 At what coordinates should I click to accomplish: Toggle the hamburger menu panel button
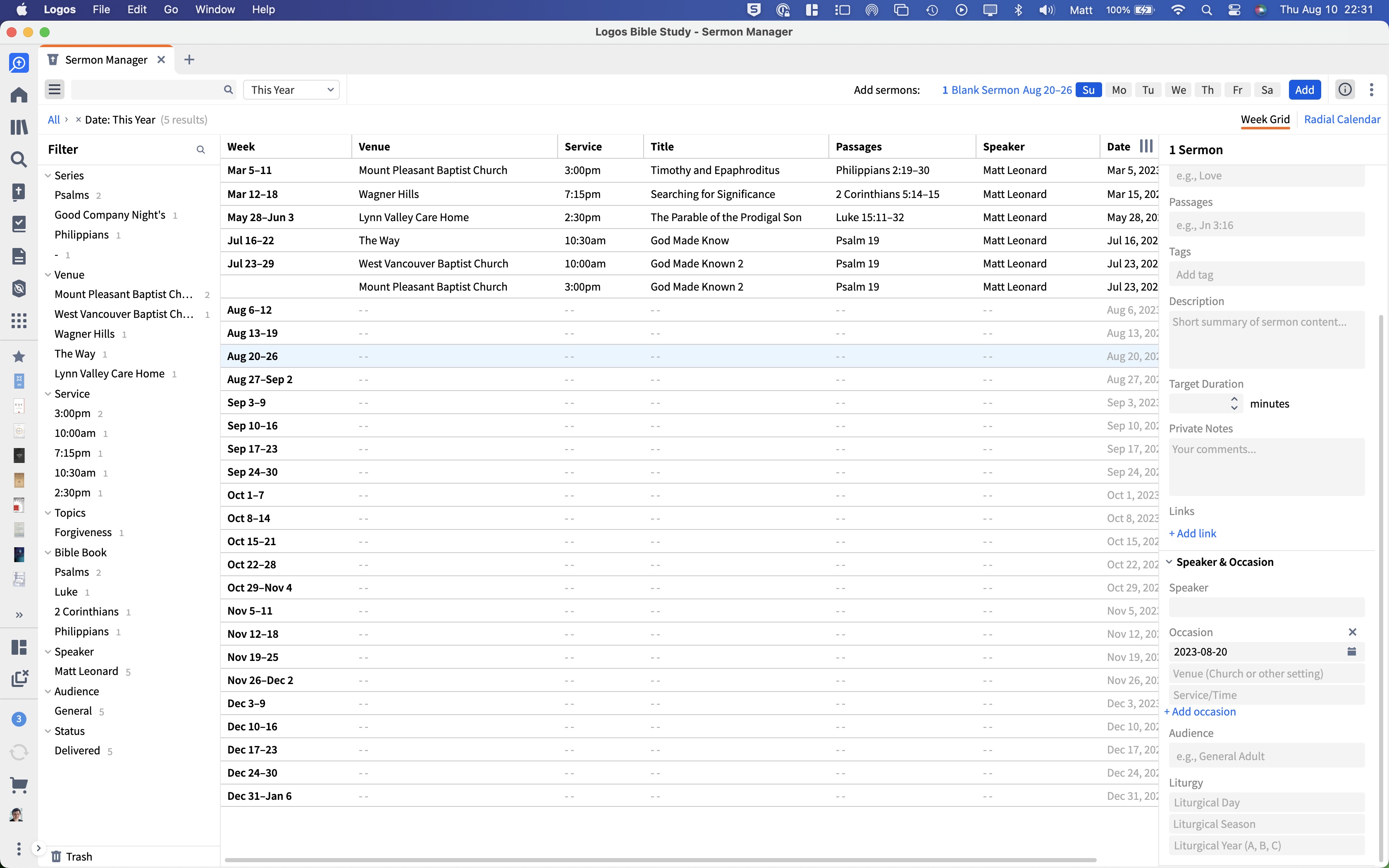[x=55, y=90]
